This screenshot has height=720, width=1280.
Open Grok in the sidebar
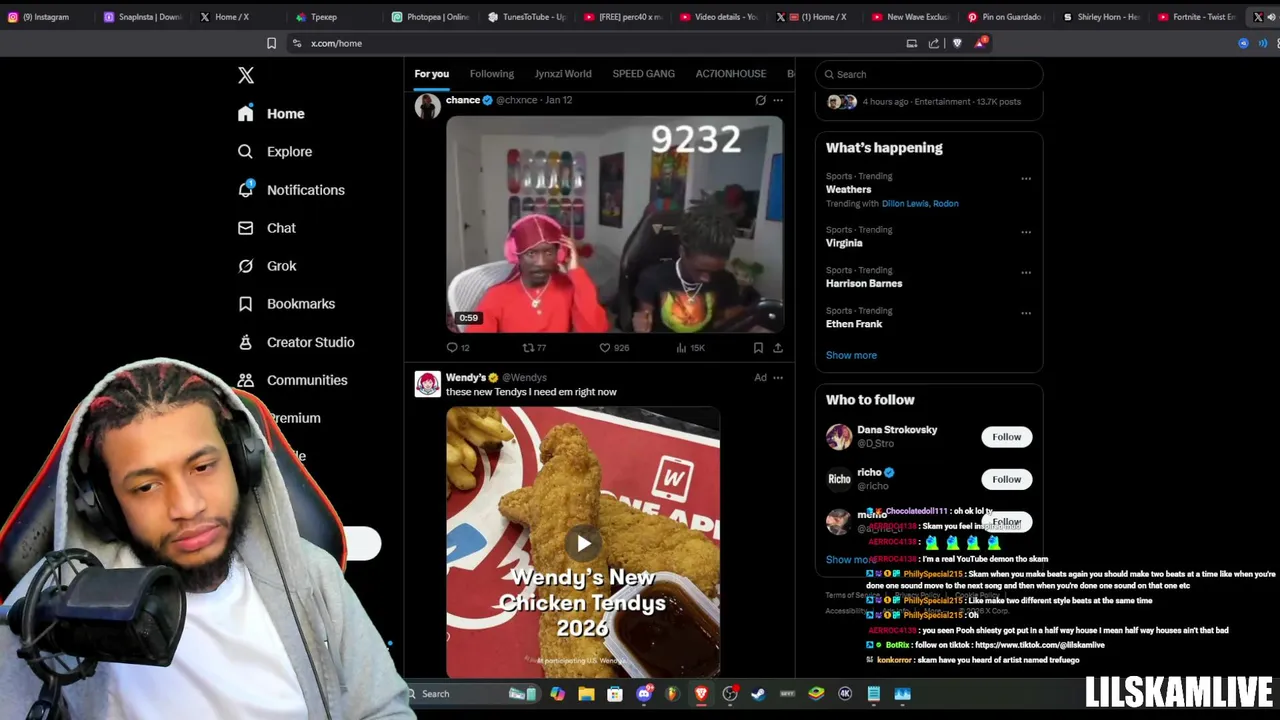[x=266, y=266]
